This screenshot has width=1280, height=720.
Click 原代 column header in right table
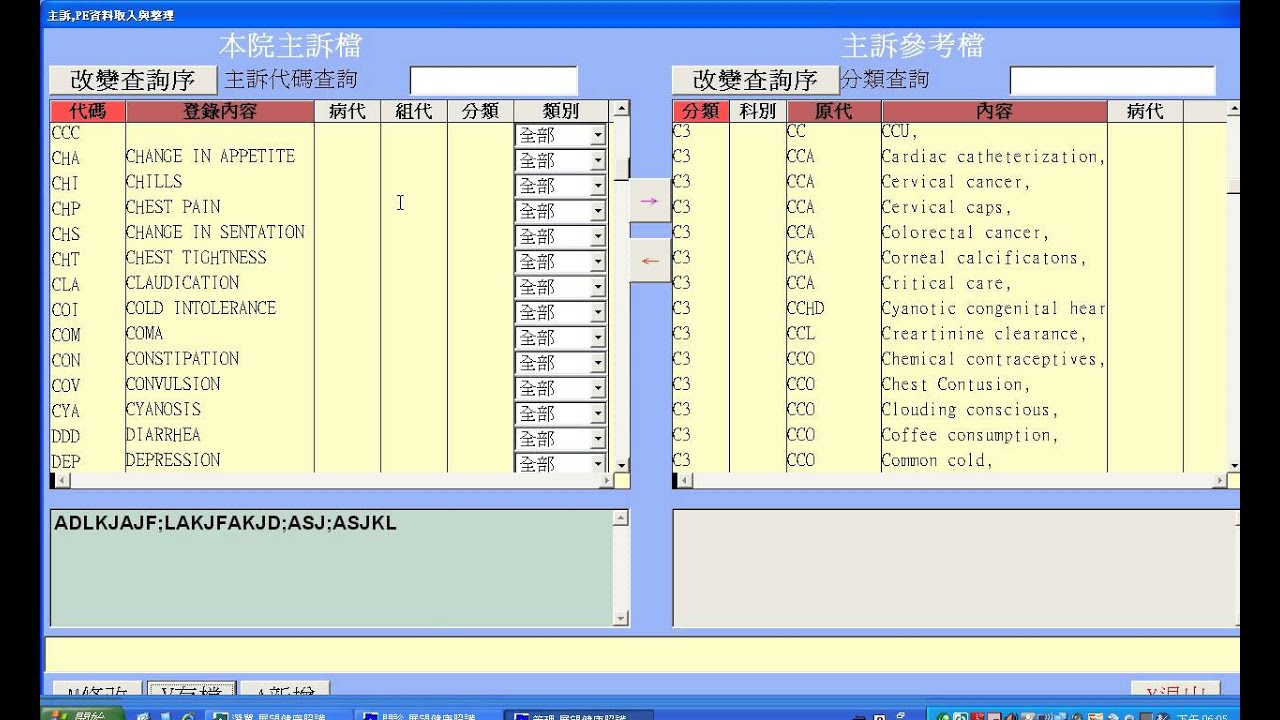coord(834,111)
